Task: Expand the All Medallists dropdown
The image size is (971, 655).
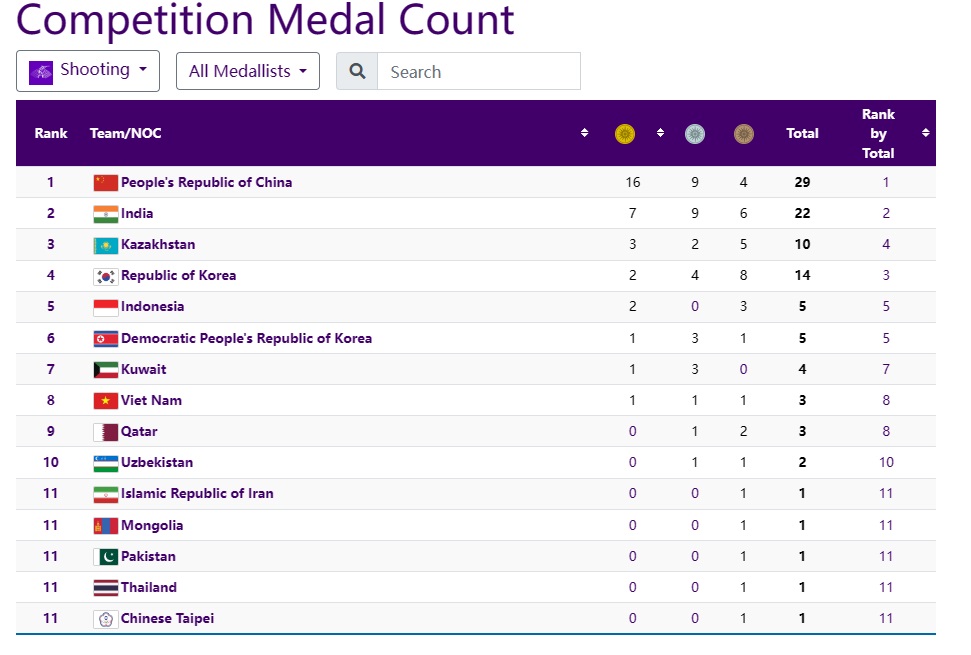Action: point(248,71)
